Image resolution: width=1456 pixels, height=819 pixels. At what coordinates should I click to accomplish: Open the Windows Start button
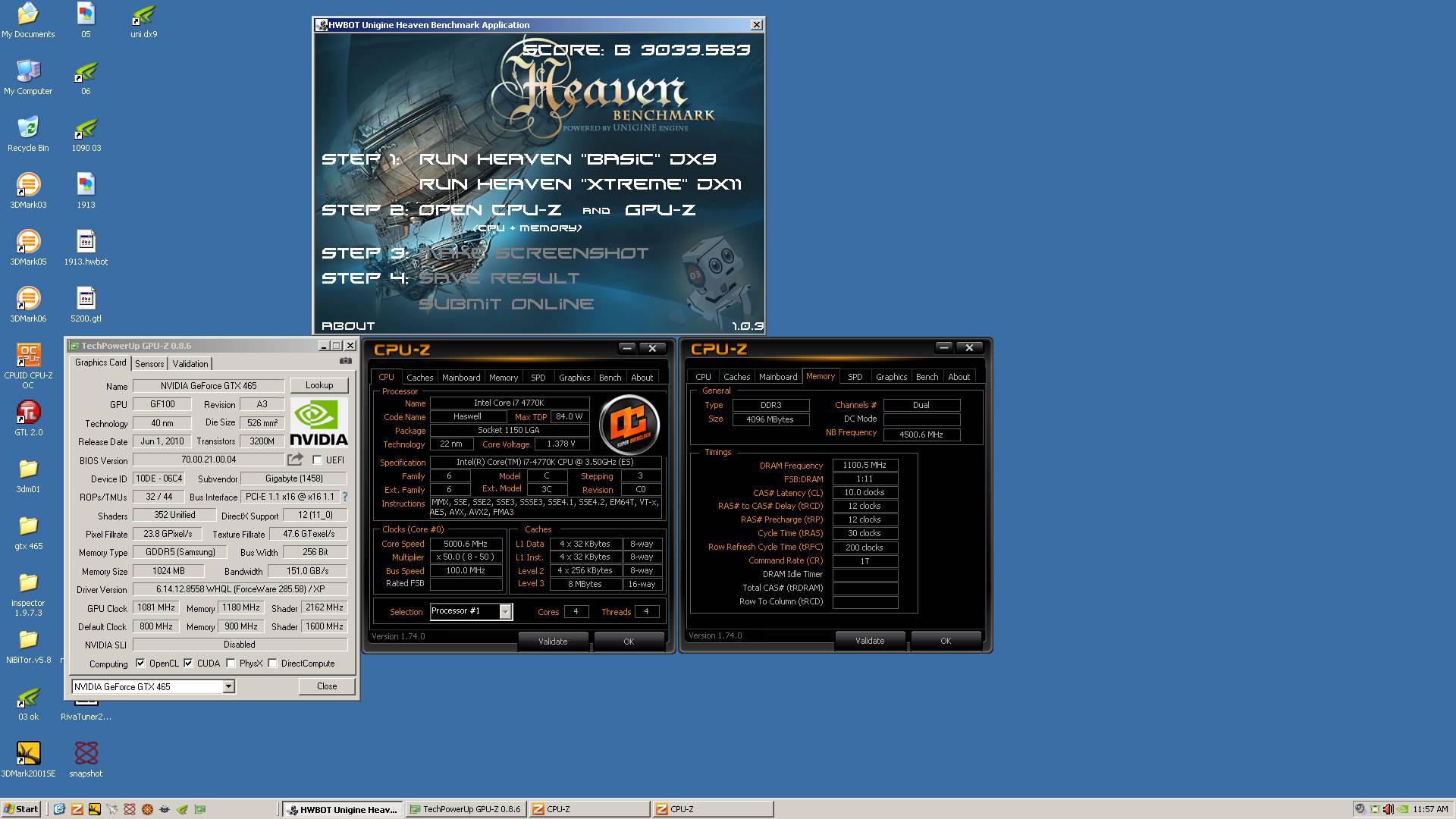[21, 809]
